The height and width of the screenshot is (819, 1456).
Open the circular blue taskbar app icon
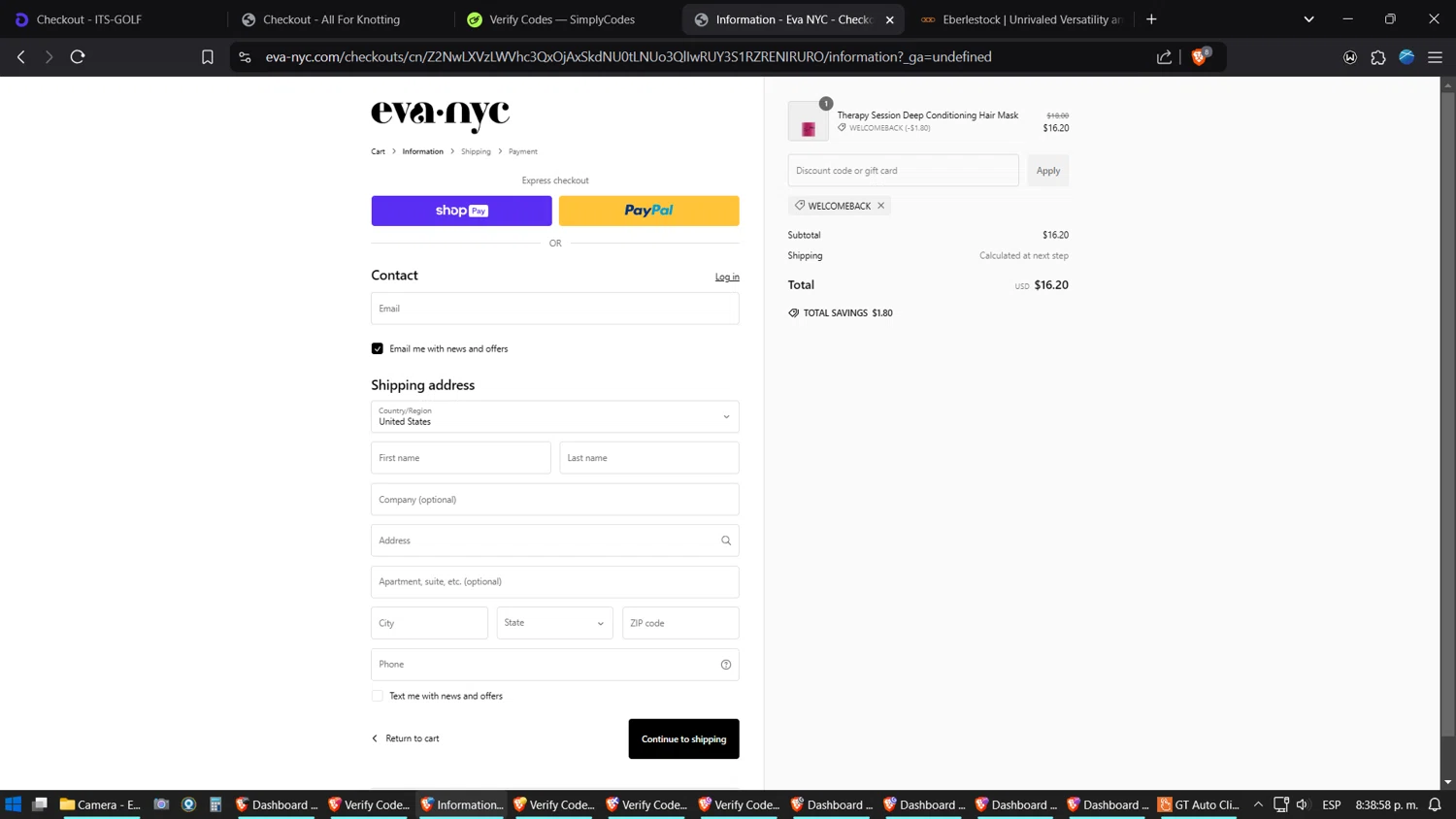[x=188, y=804]
